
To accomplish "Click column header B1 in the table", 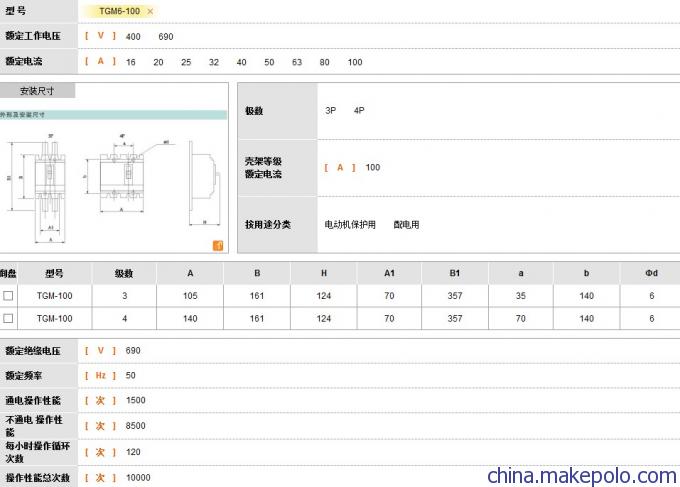I will point(454,273).
